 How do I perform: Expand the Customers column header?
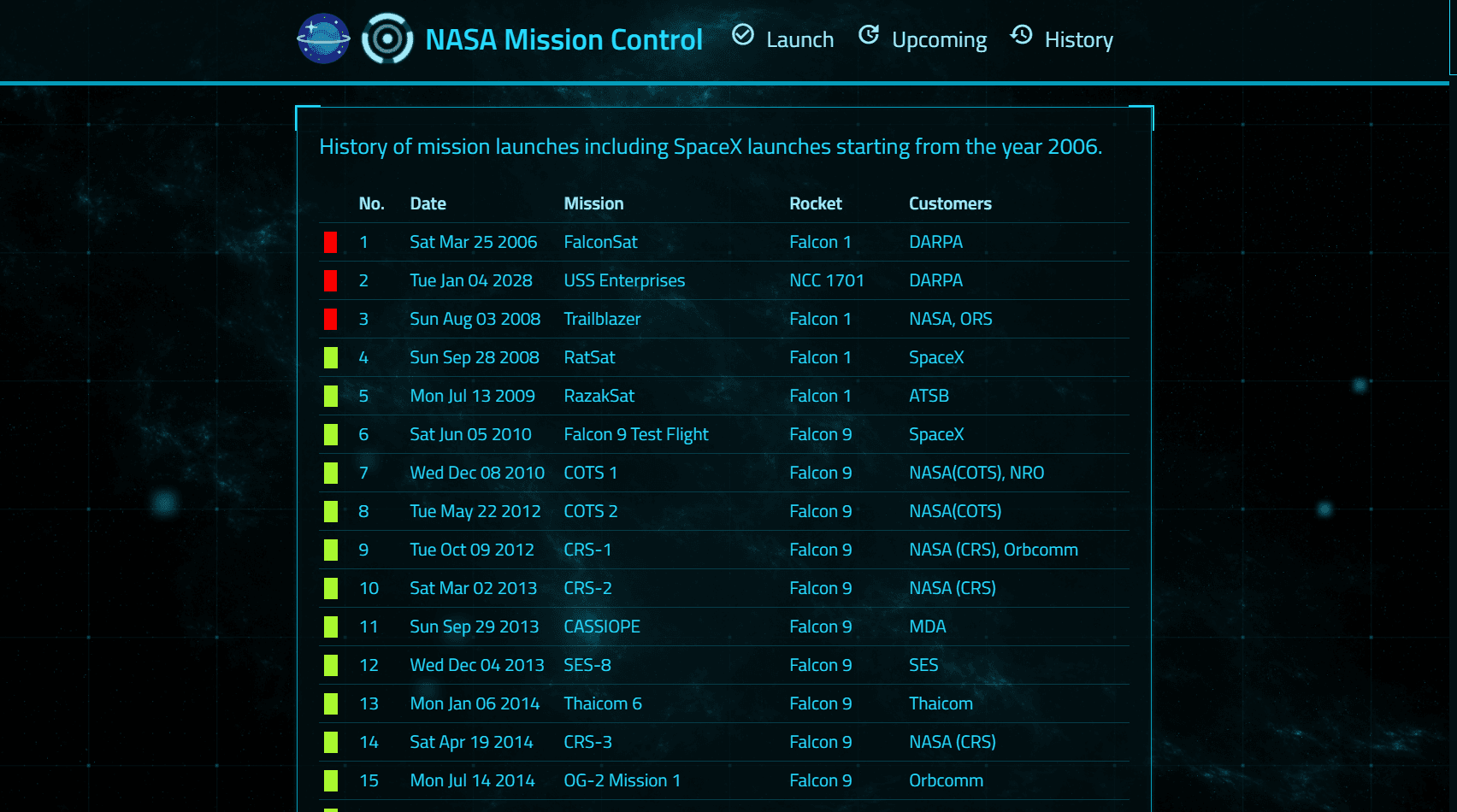950,203
